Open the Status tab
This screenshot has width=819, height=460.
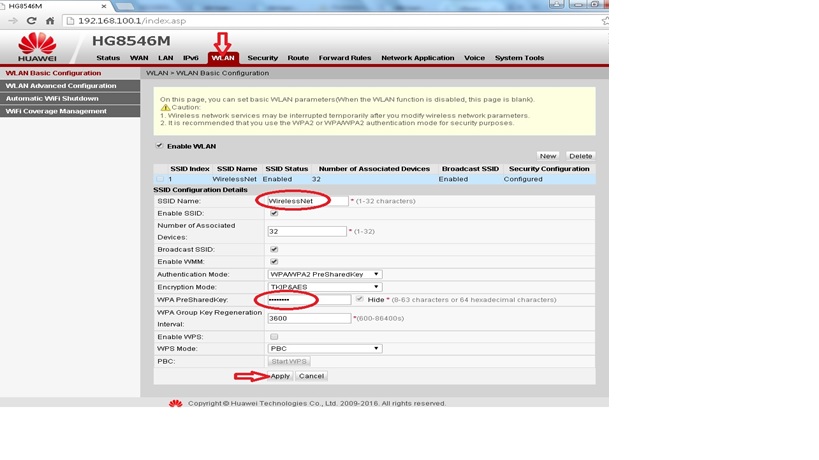pos(108,58)
